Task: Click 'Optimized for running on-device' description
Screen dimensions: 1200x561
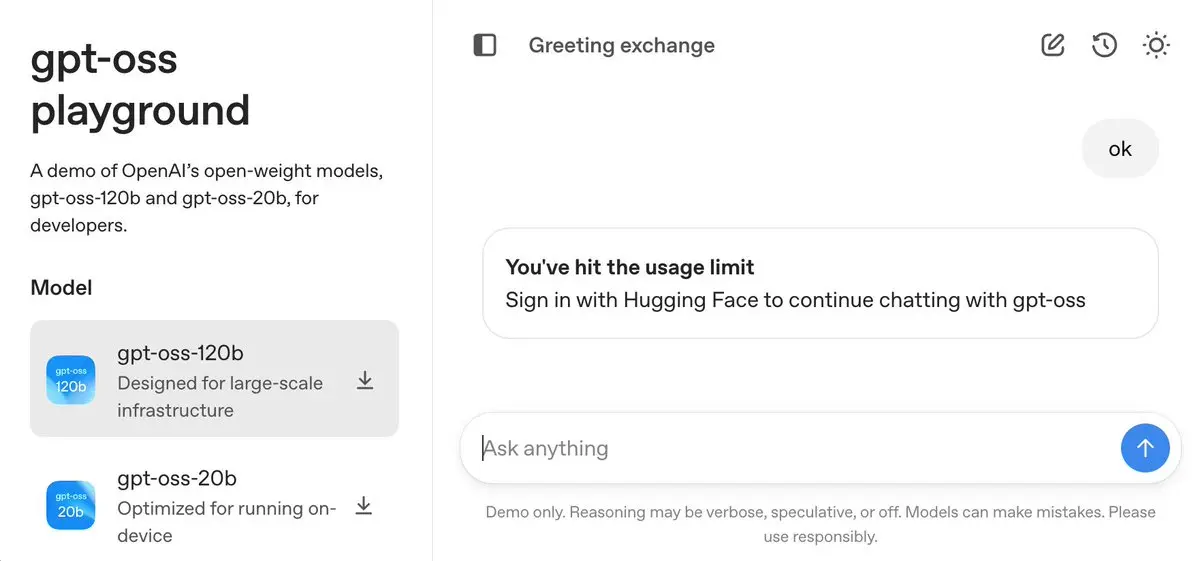Action: click(x=226, y=522)
